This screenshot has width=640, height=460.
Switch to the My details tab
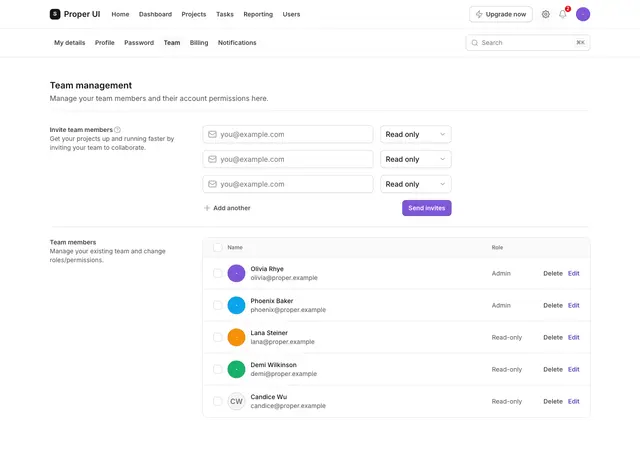[70, 42]
